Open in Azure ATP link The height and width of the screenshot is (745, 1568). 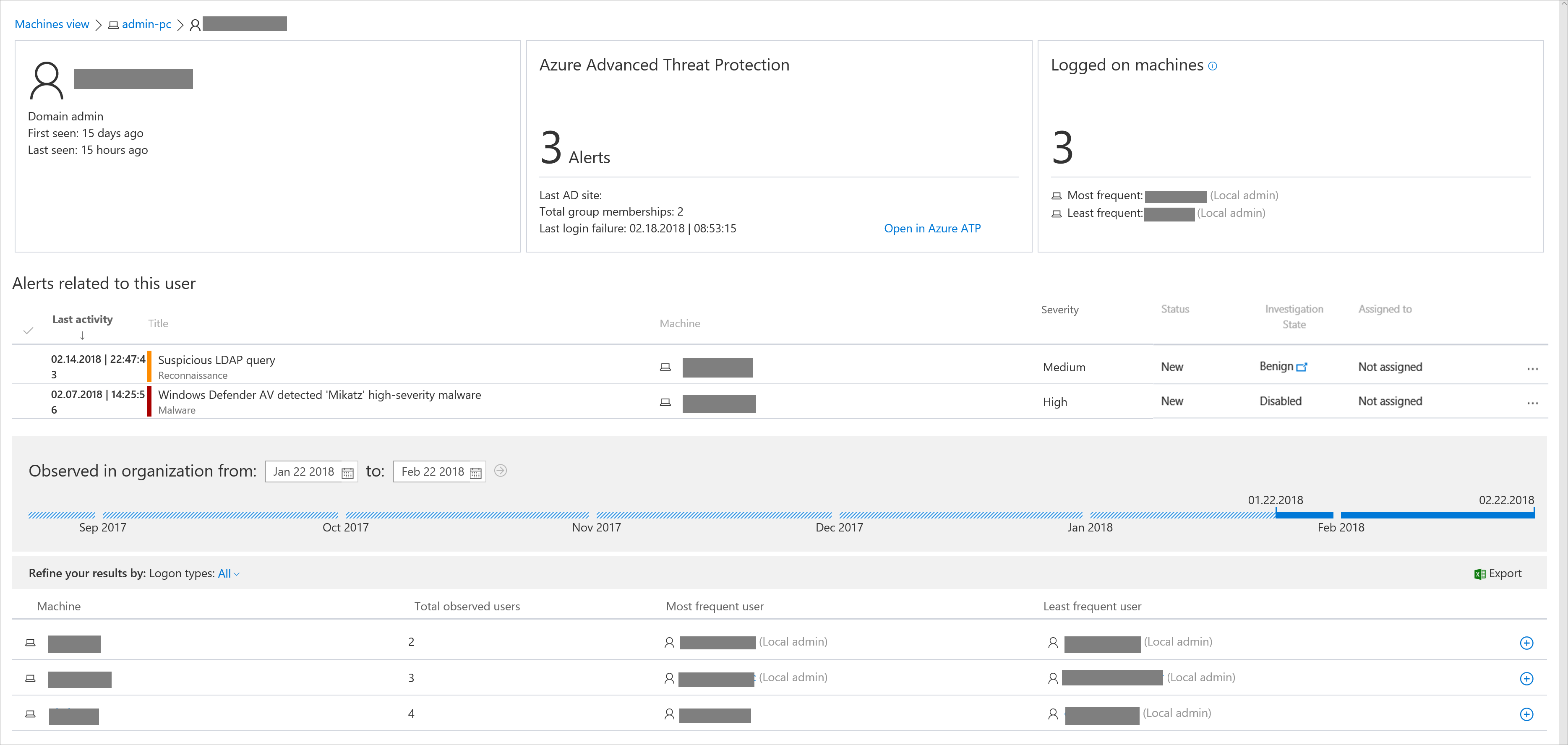tap(932, 229)
